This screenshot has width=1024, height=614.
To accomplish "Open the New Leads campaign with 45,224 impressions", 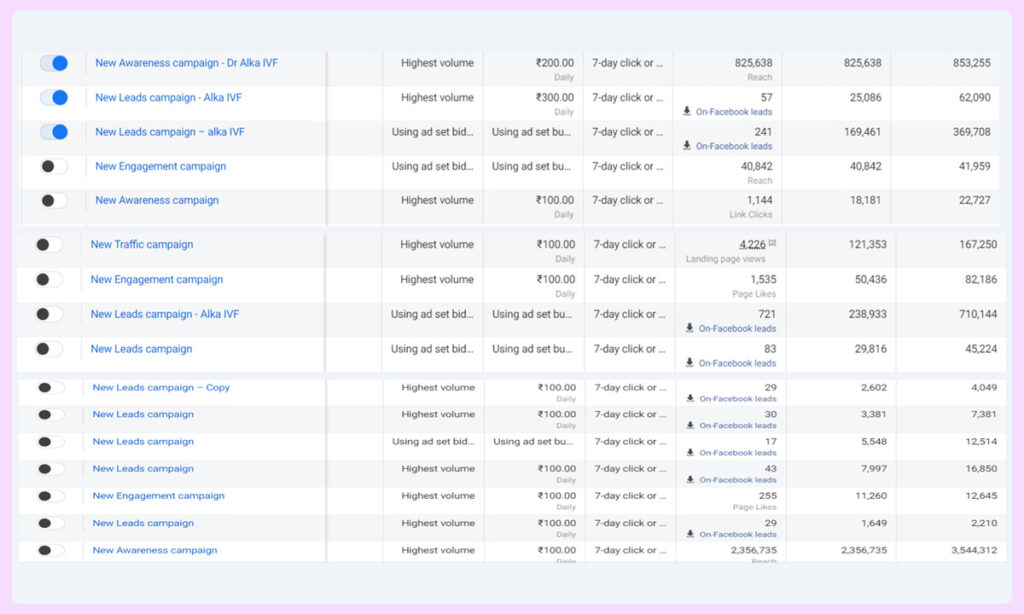I will pyautogui.click(x=141, y=349).
